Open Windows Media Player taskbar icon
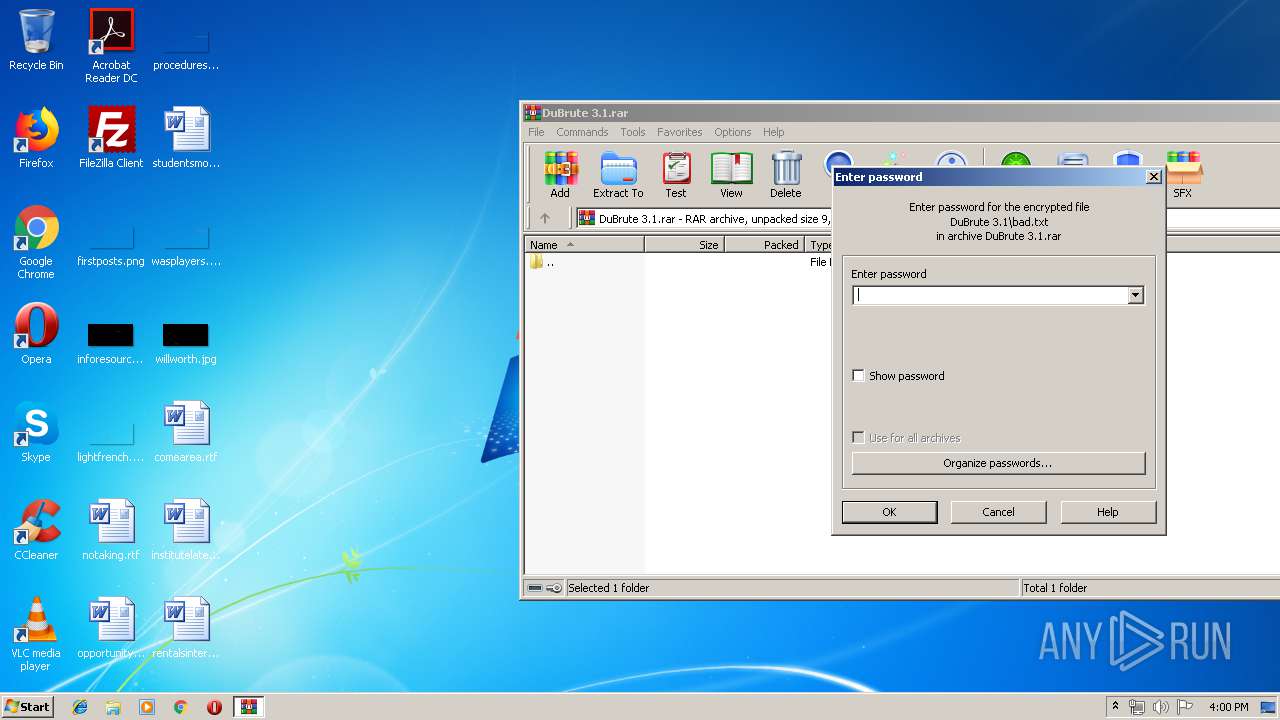 [147, 707]
